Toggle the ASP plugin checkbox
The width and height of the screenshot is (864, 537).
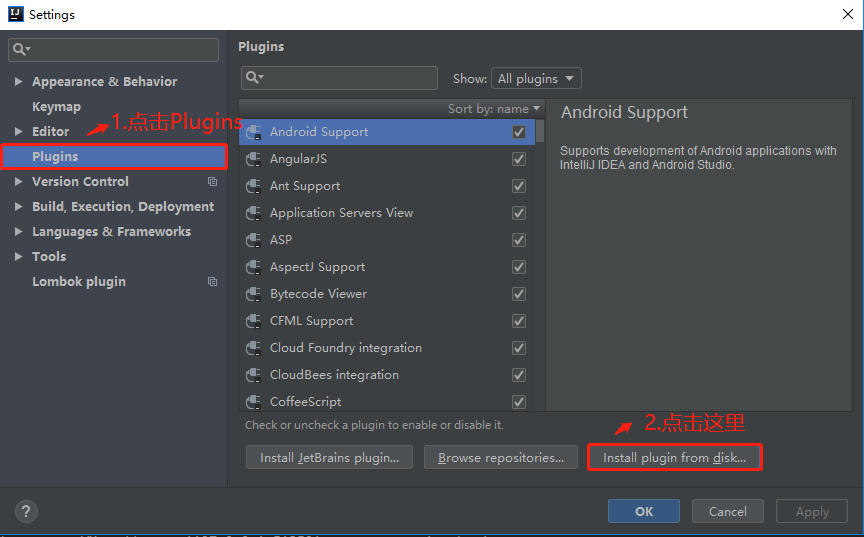click(x=519, y=240)
